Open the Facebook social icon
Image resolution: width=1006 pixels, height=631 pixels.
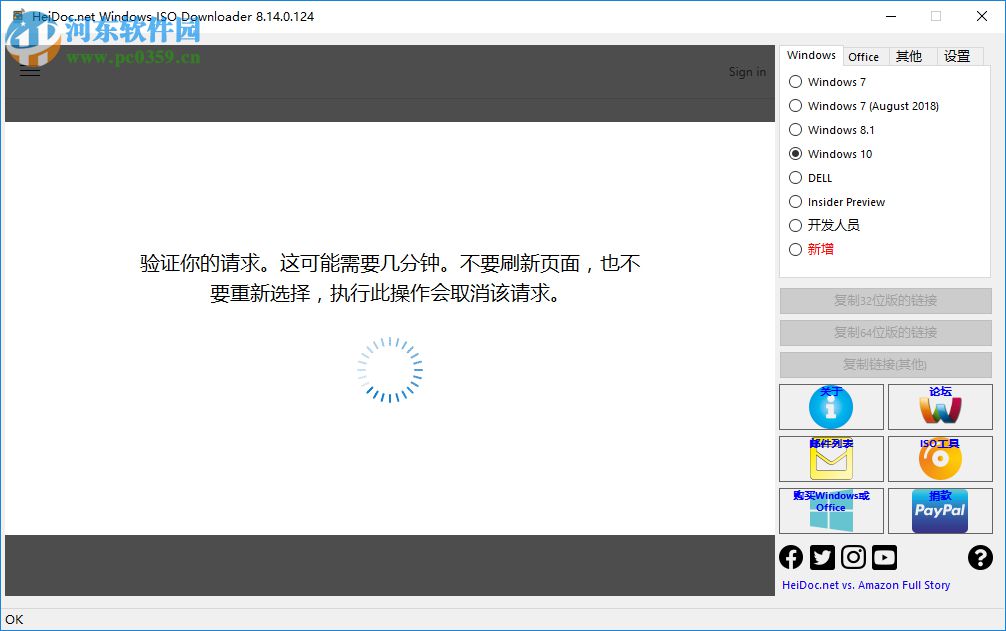click(790, 557)
